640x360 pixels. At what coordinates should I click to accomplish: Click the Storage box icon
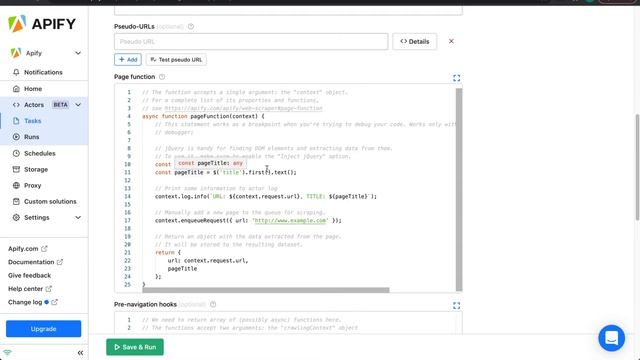click(x=16, y=169)
